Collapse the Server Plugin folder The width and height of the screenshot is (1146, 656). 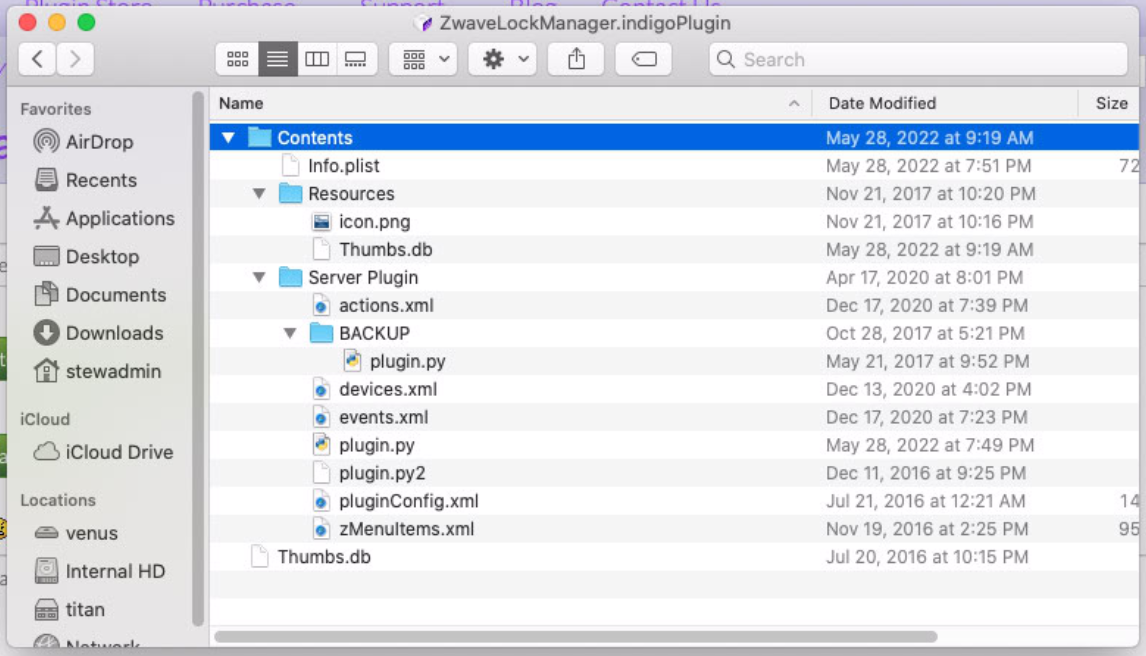(x=259, y=278)
